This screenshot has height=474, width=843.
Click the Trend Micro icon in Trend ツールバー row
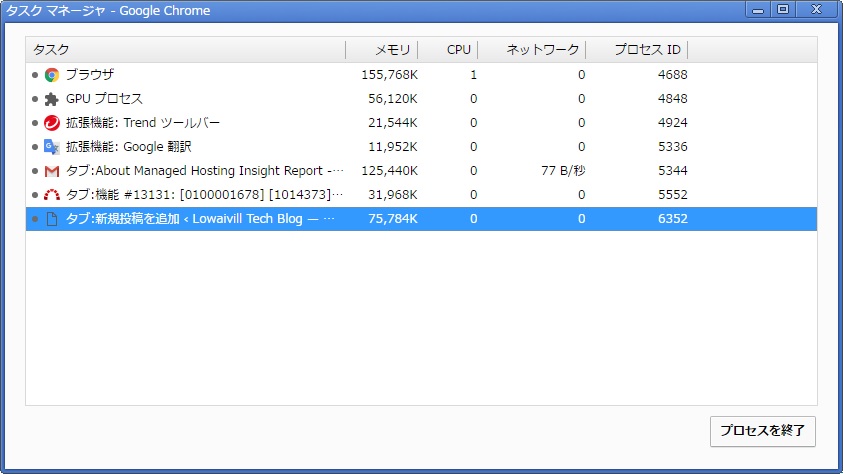(x=52, y=123)
